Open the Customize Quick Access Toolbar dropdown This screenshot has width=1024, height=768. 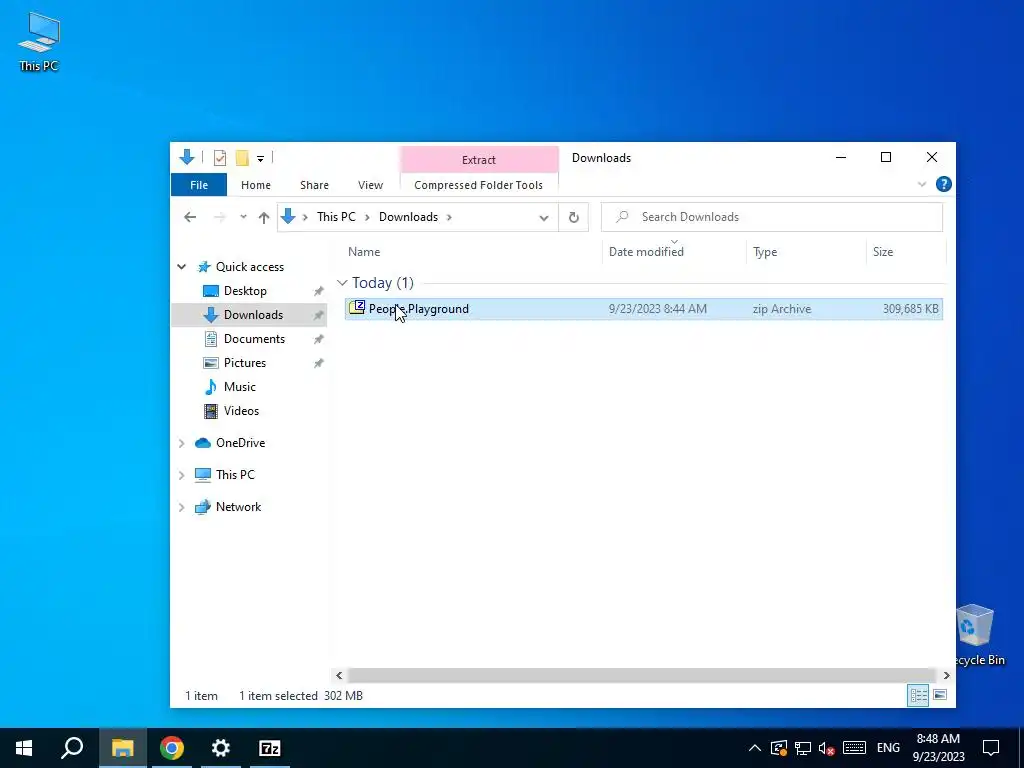pos(260,159)
